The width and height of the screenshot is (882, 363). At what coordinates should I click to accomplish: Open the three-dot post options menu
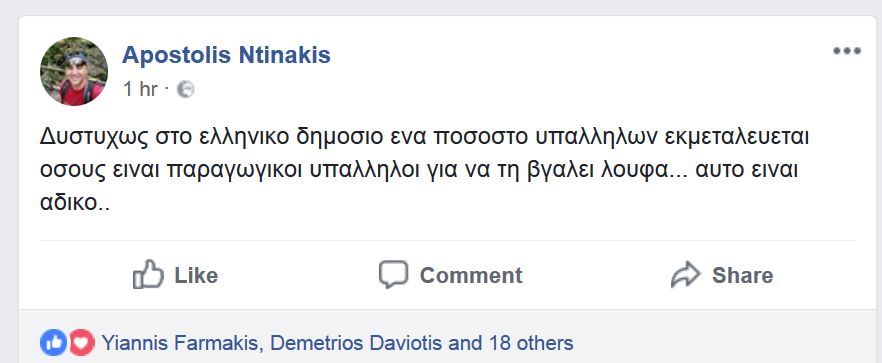(847, 51)
